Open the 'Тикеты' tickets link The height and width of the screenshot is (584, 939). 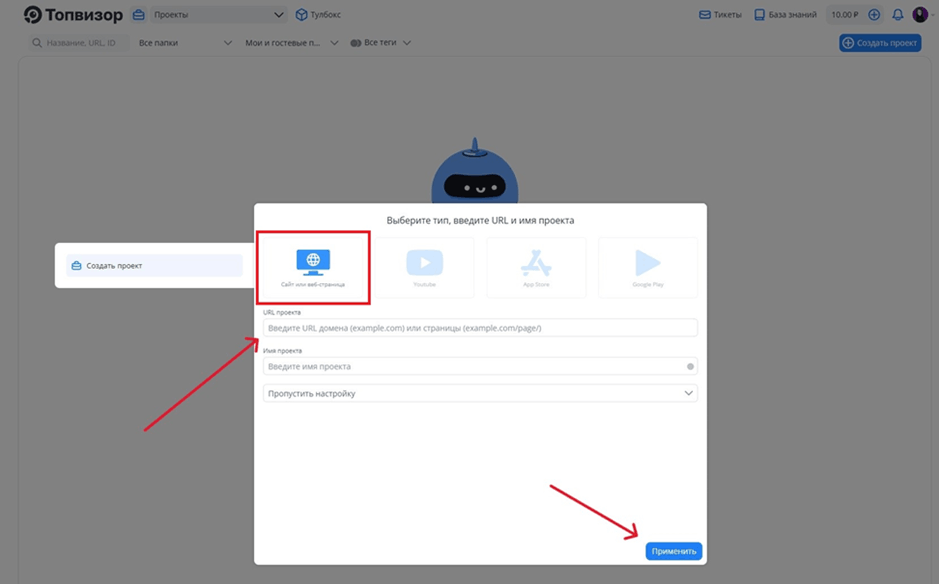click(x=720, y=15)
